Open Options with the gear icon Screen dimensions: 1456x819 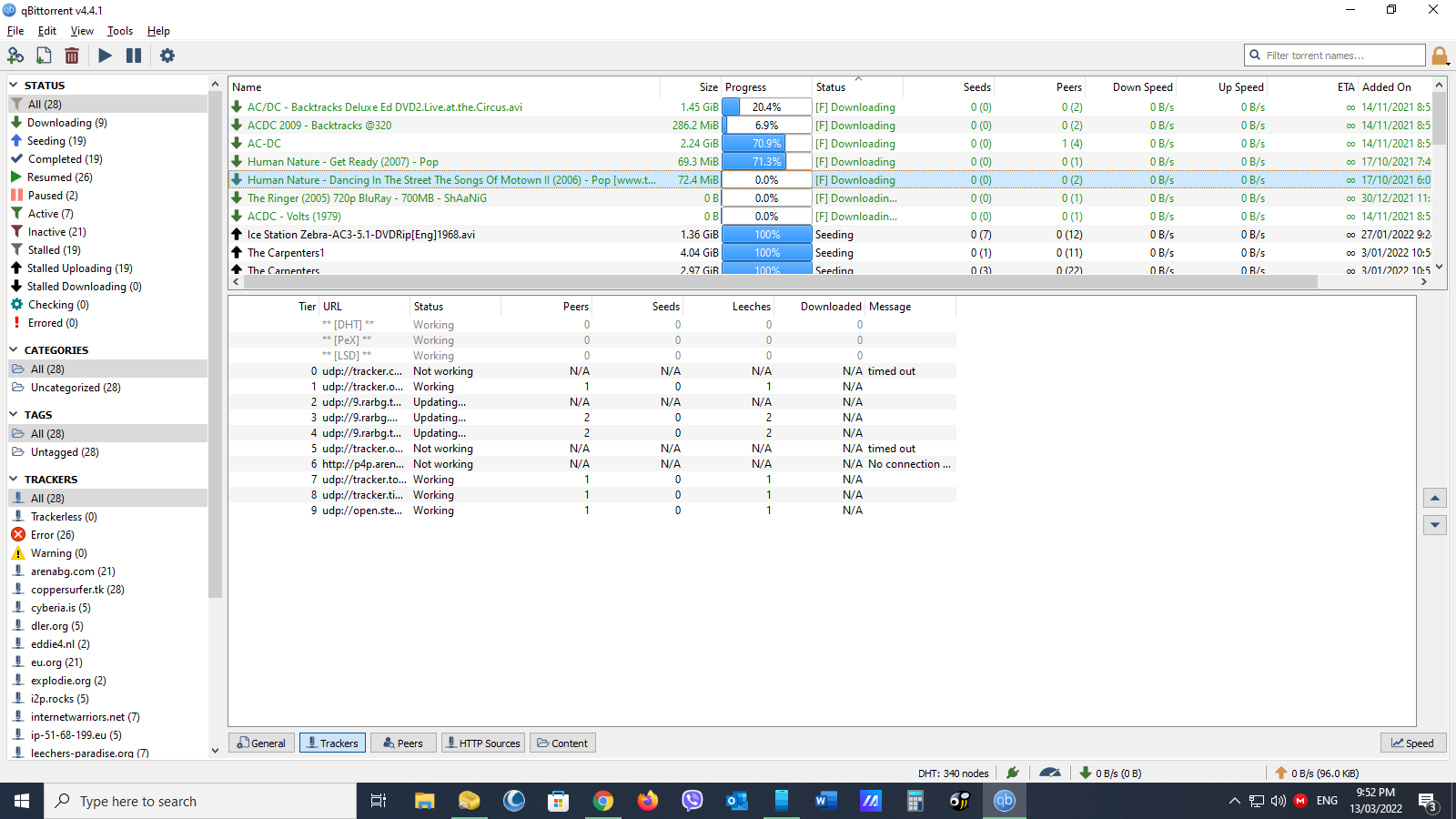(x=167, y=56)
